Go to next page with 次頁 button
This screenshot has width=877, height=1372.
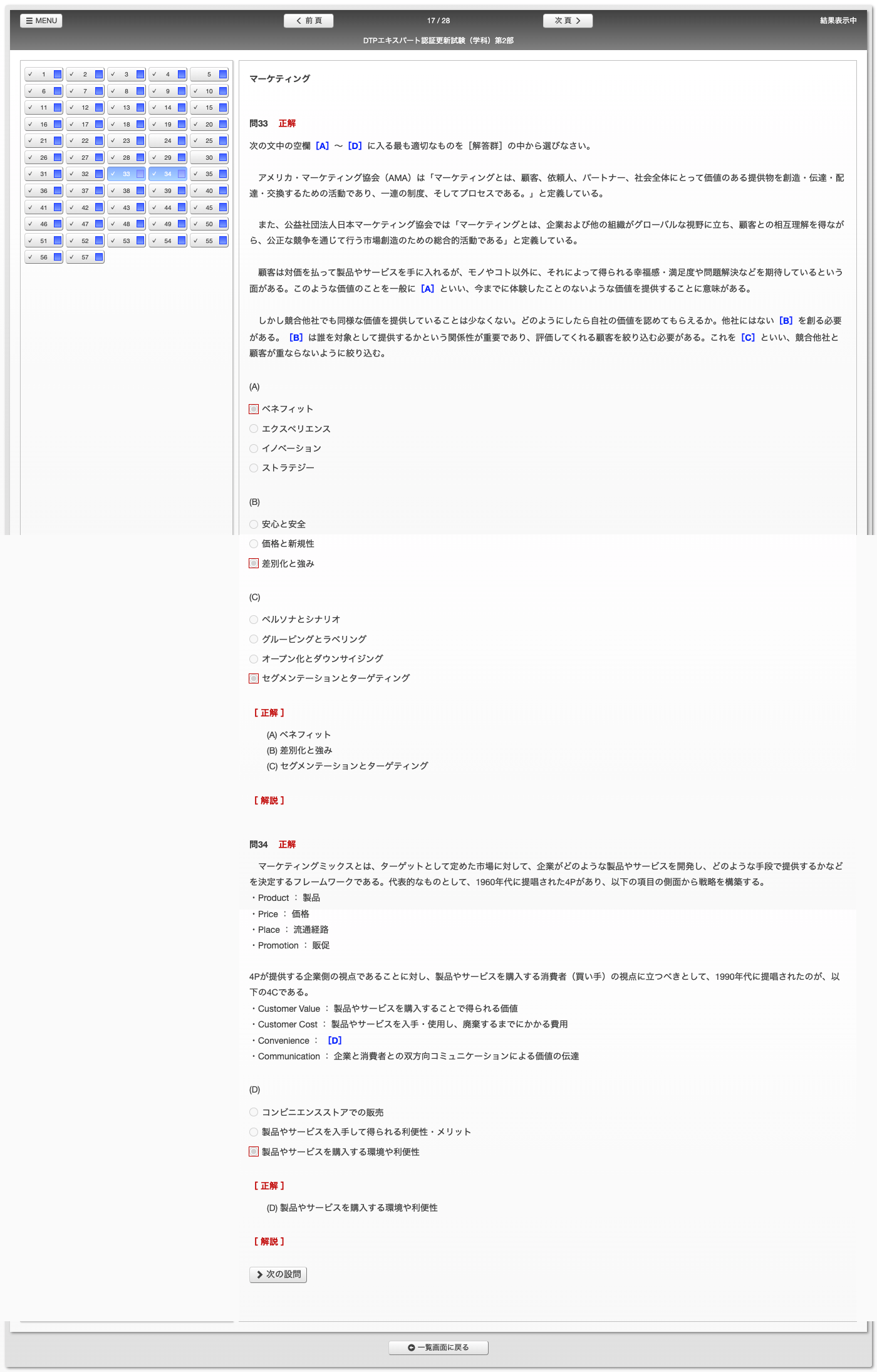point(568,21)
